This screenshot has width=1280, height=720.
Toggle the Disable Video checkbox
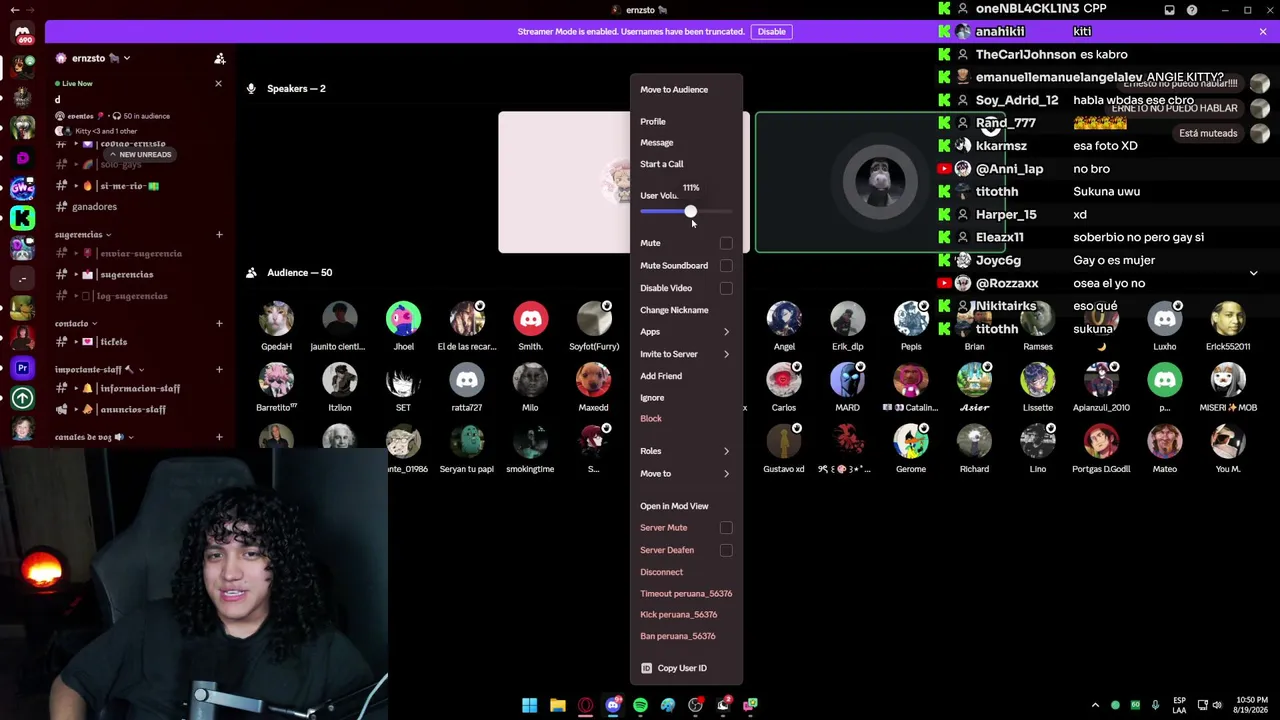[x=726, y=288]
